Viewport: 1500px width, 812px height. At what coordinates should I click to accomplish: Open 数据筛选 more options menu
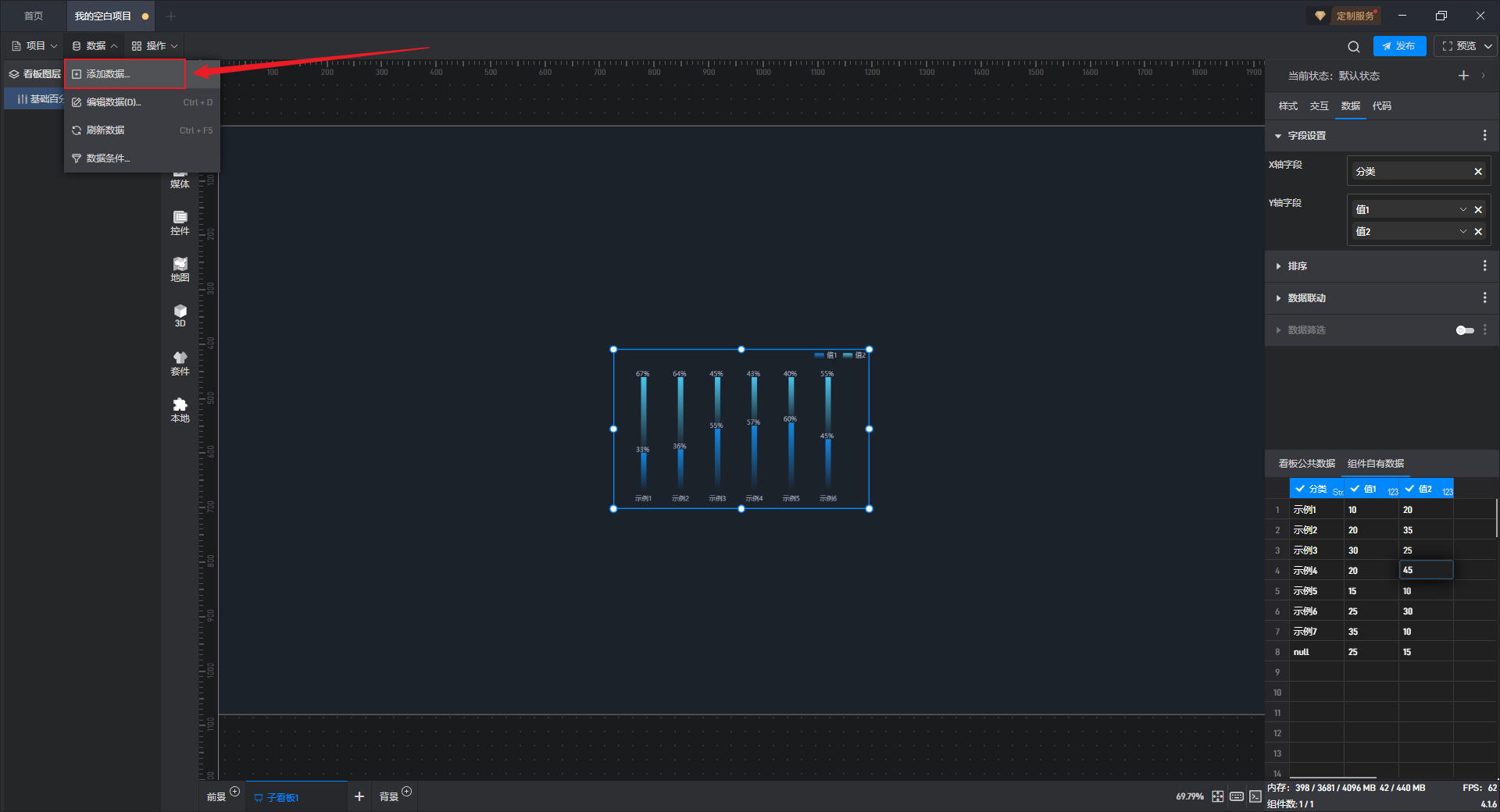1485,330
